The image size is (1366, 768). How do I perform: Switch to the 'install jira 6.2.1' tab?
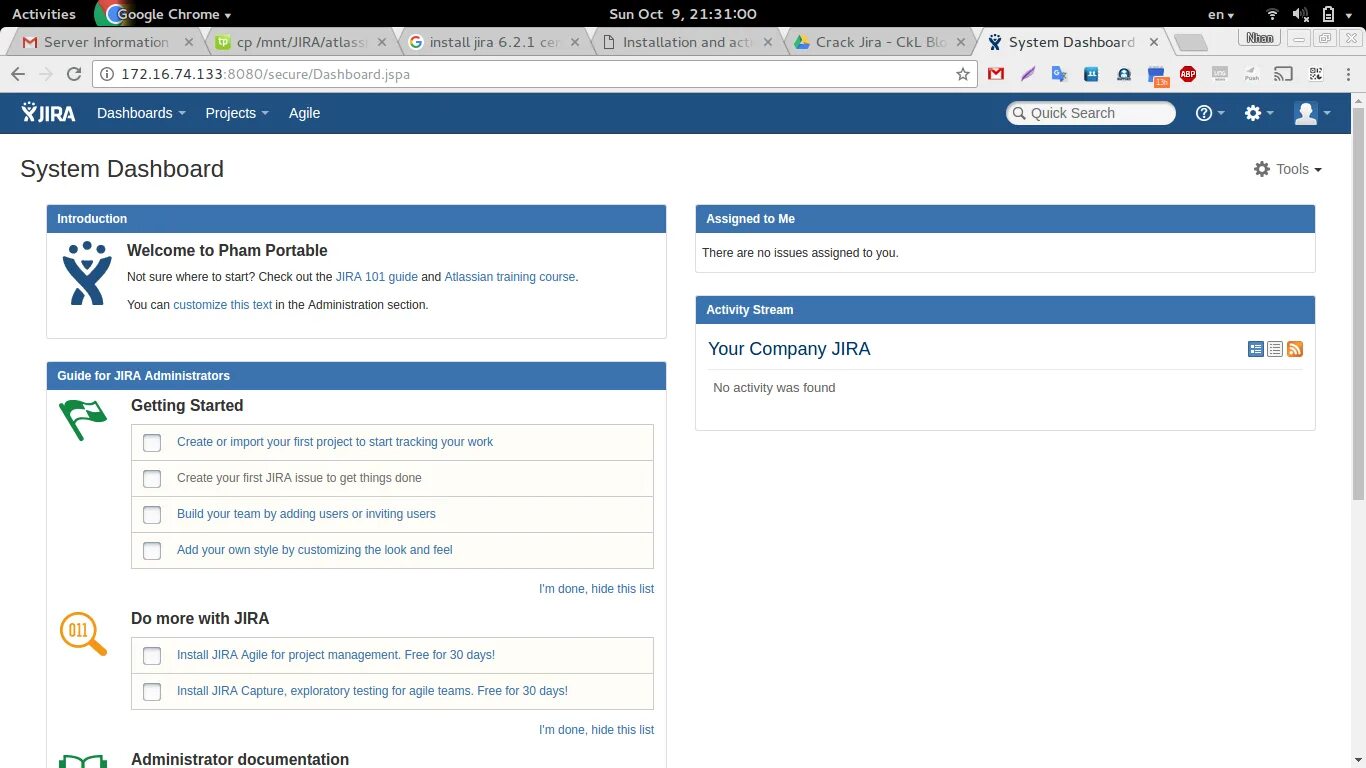point(494,42)
